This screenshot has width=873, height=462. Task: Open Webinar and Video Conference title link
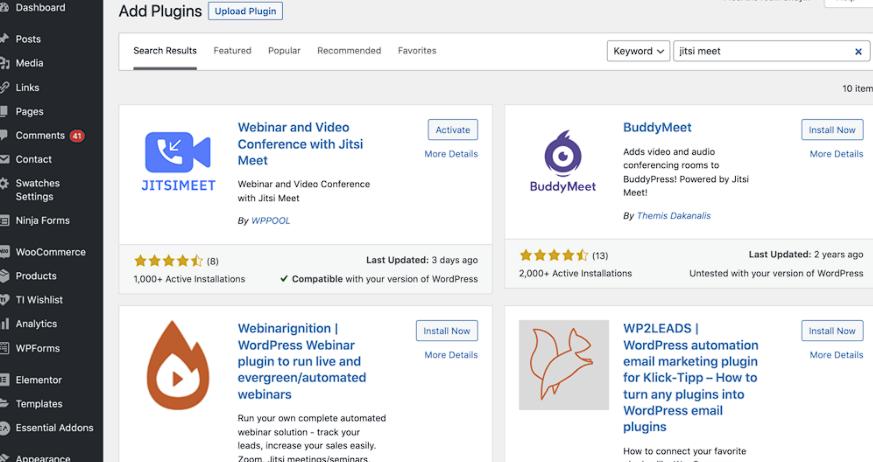tap(300, 144)
